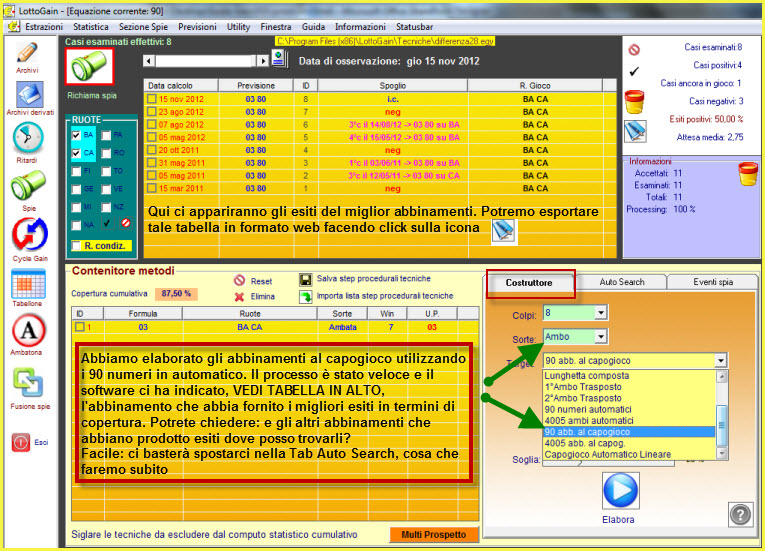Select '90 numeri automatici' option
The height and width of the screenshot is (551, 765).
[x=628, y=409]
